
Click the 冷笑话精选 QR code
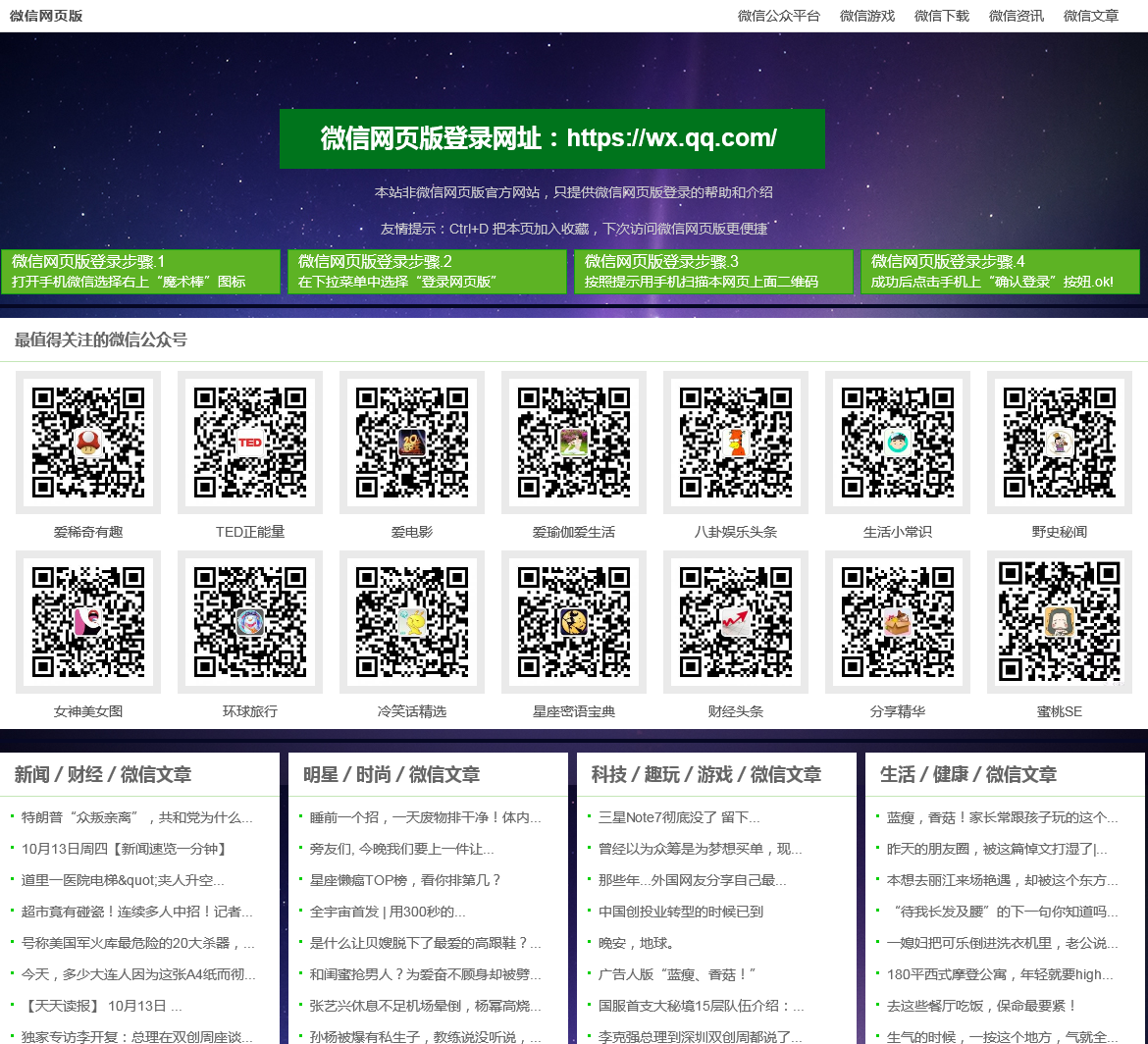(411, 621)
